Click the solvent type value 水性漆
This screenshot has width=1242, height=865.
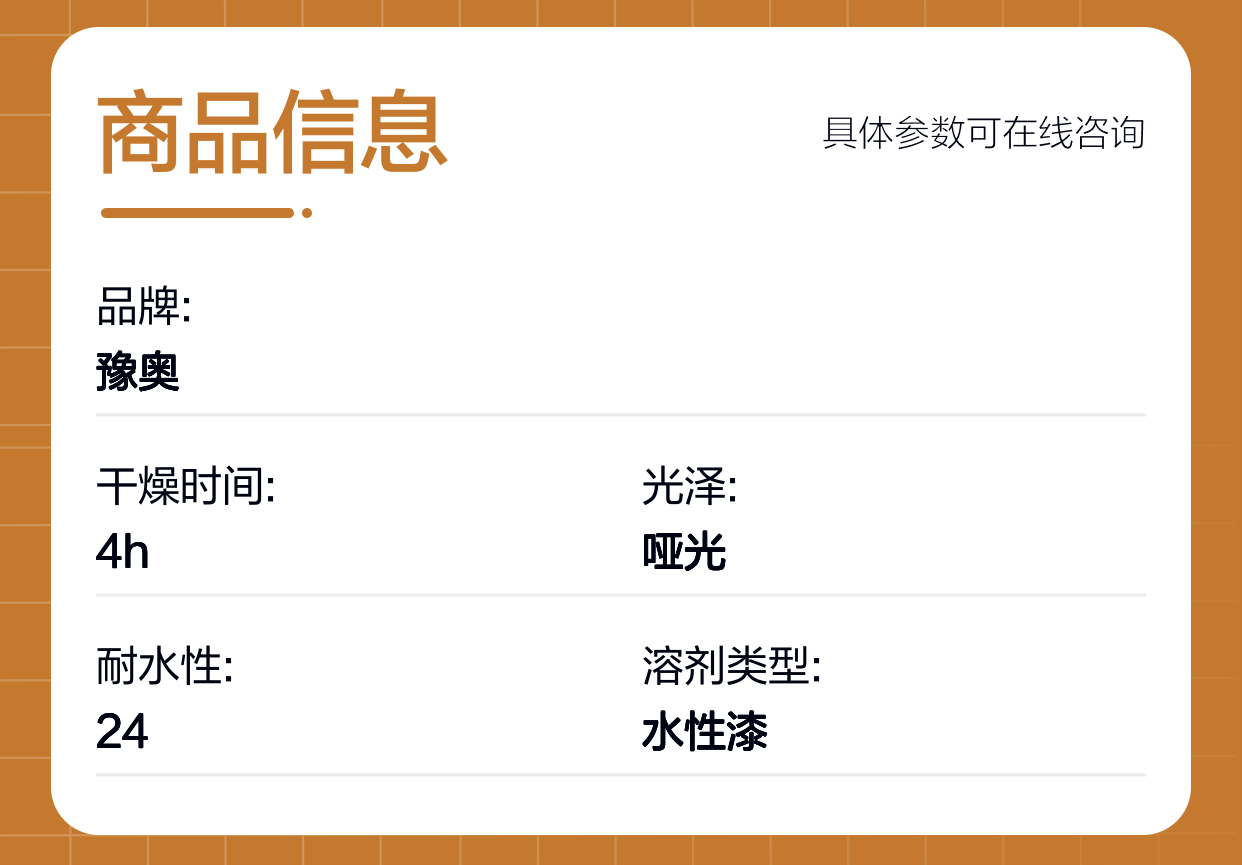(x=705, y=732)
